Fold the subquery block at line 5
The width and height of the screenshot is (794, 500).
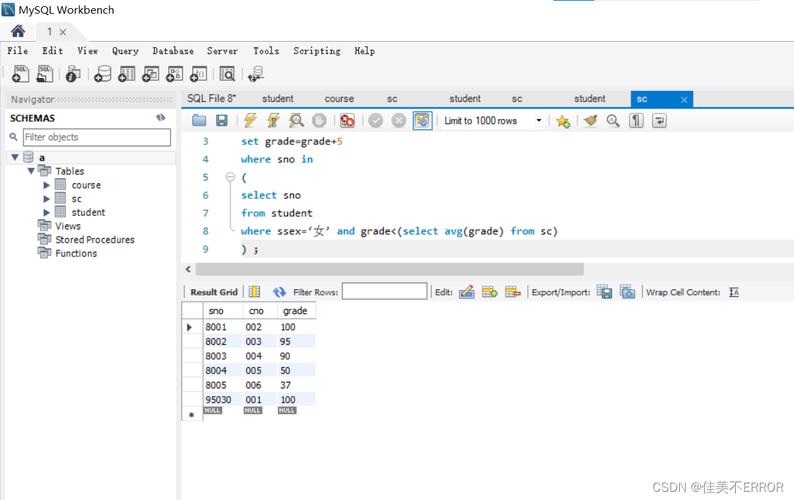[230, 177]
